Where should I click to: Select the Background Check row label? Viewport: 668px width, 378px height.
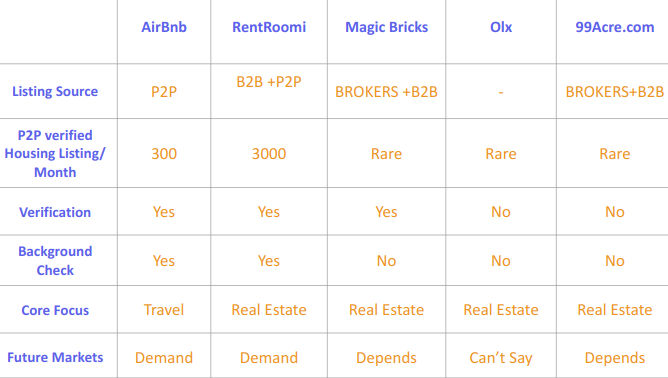click(x=55, y=261)
